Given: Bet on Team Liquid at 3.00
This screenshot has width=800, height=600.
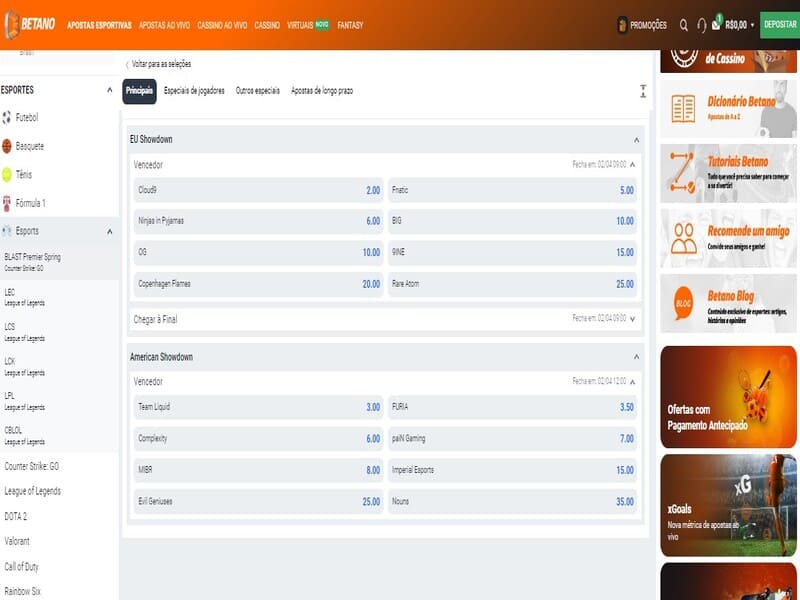Looking at the screenshot, I should [258, 407].
